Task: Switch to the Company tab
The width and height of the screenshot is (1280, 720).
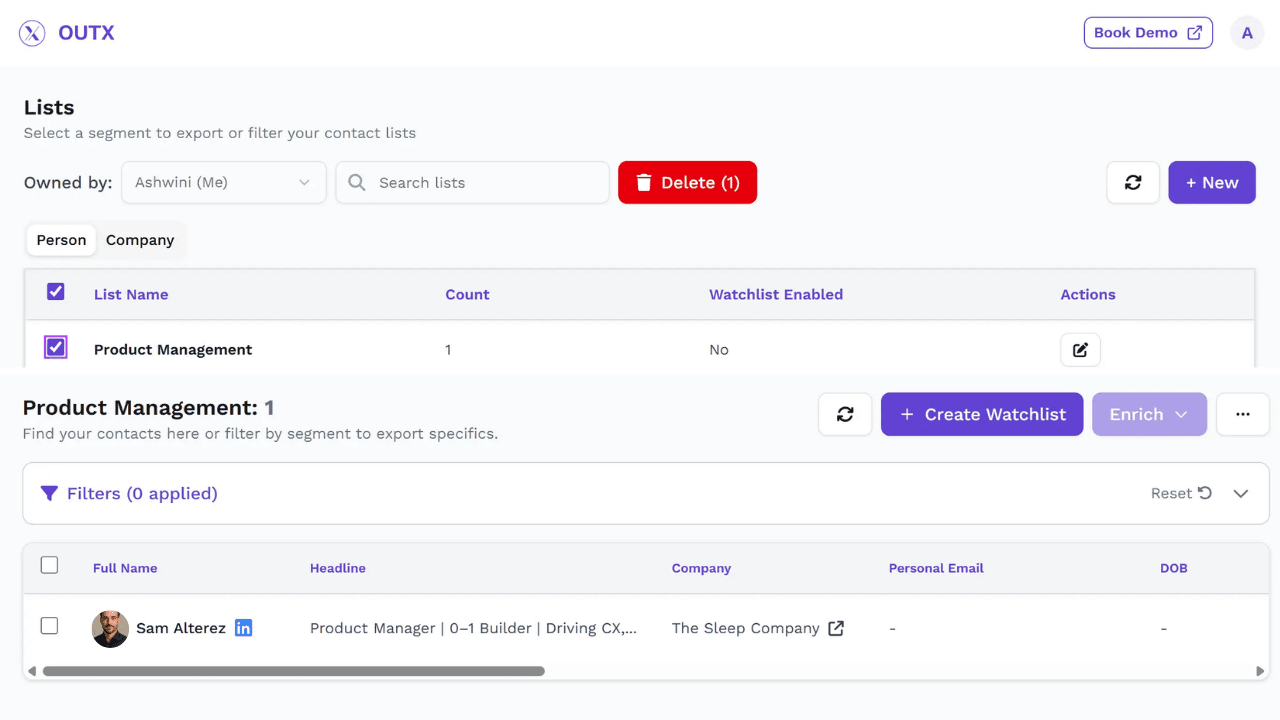Action: click(140, 240)
